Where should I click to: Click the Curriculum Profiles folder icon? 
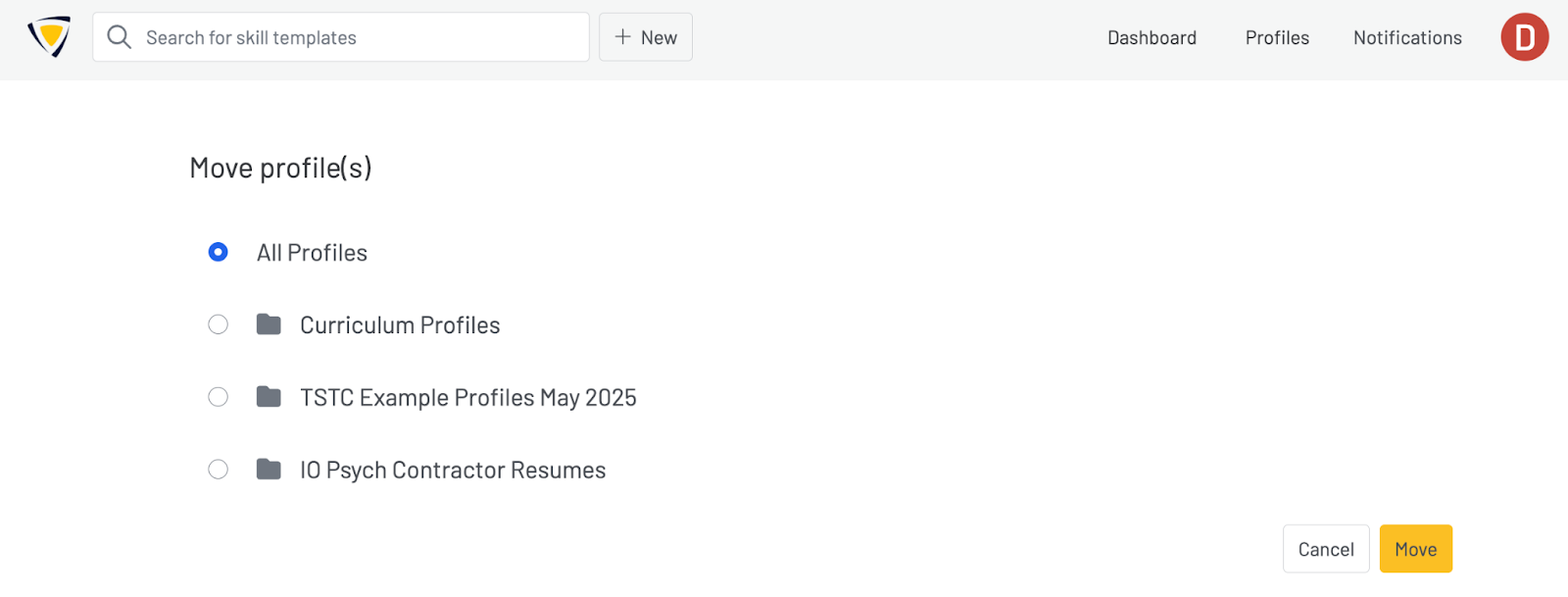point(269,324)
